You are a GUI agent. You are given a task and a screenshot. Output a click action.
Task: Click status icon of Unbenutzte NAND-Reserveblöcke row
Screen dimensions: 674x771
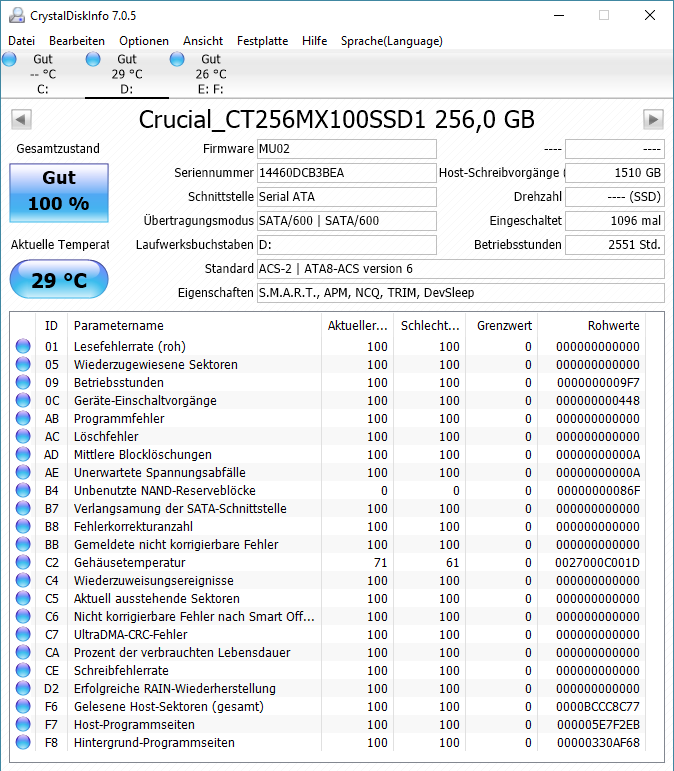point(23,490)
